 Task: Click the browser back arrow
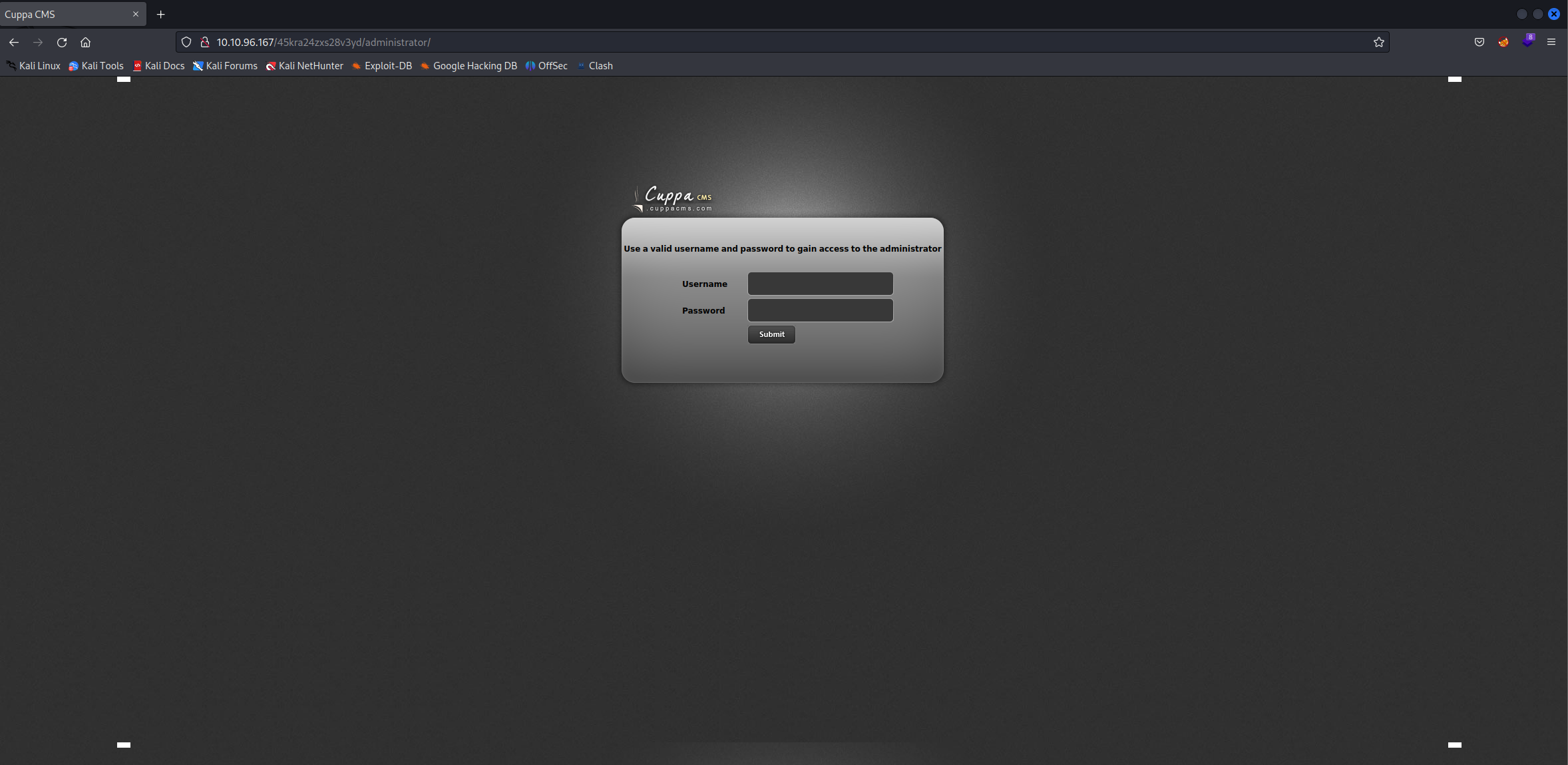(14, 42)
